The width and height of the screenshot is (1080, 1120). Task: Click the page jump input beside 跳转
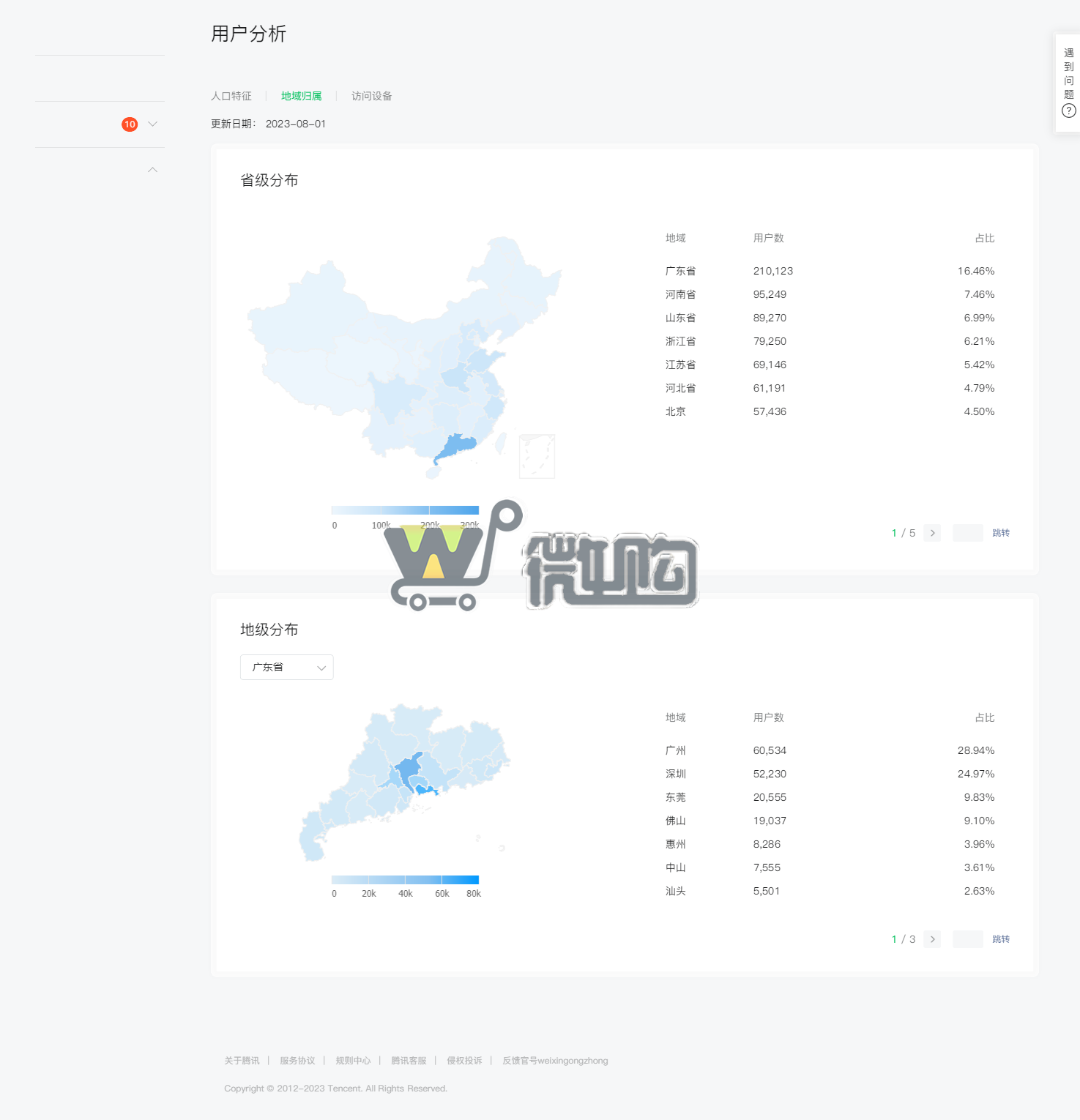[967, 533]
